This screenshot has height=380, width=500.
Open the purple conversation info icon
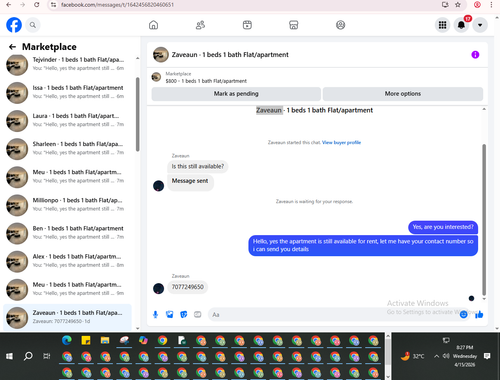coord(475,55)
